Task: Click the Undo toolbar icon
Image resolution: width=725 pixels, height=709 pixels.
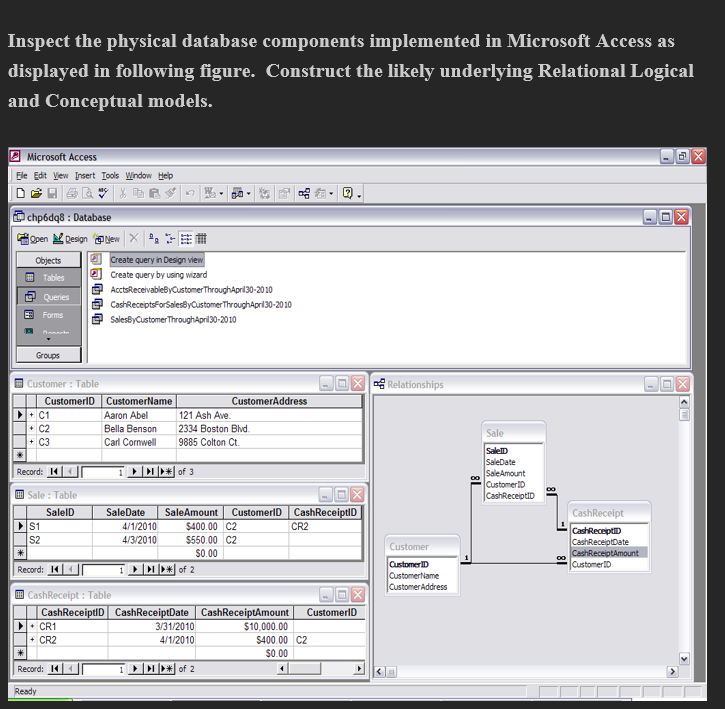Action: [190, 193]
